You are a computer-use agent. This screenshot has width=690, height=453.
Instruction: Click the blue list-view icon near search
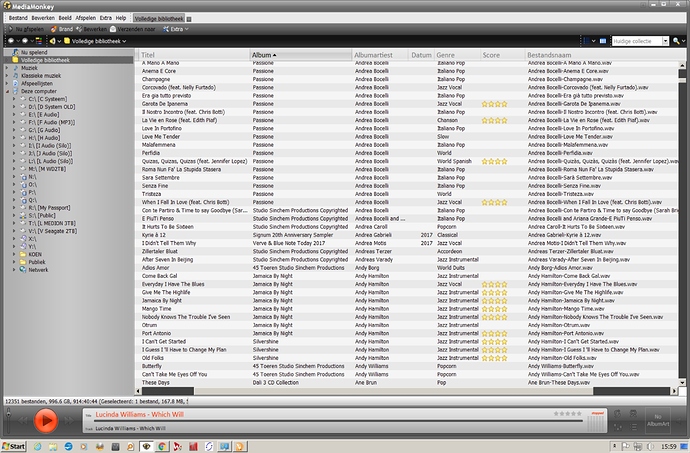pos(603,41)
